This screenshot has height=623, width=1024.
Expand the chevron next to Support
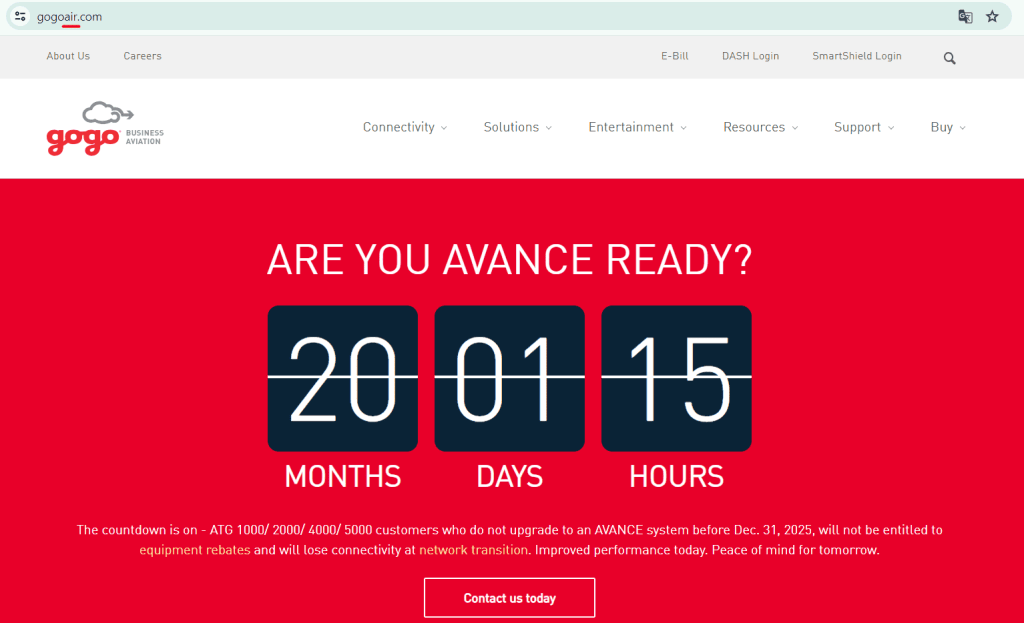coord(891,128)
